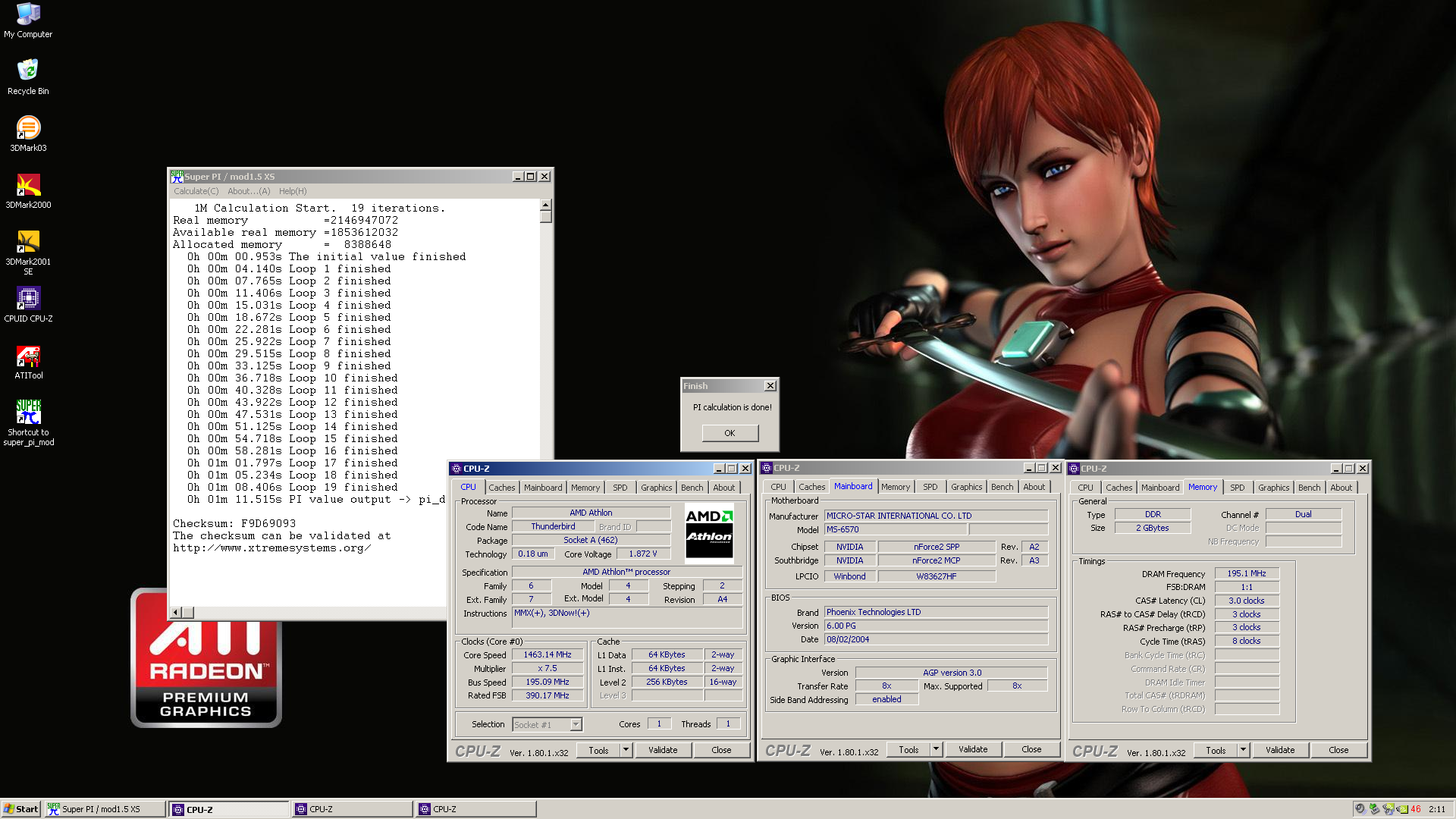Click OK in the Finish dialog
The height and width of the screenshot is (819, 1456).
coord(730,433)
